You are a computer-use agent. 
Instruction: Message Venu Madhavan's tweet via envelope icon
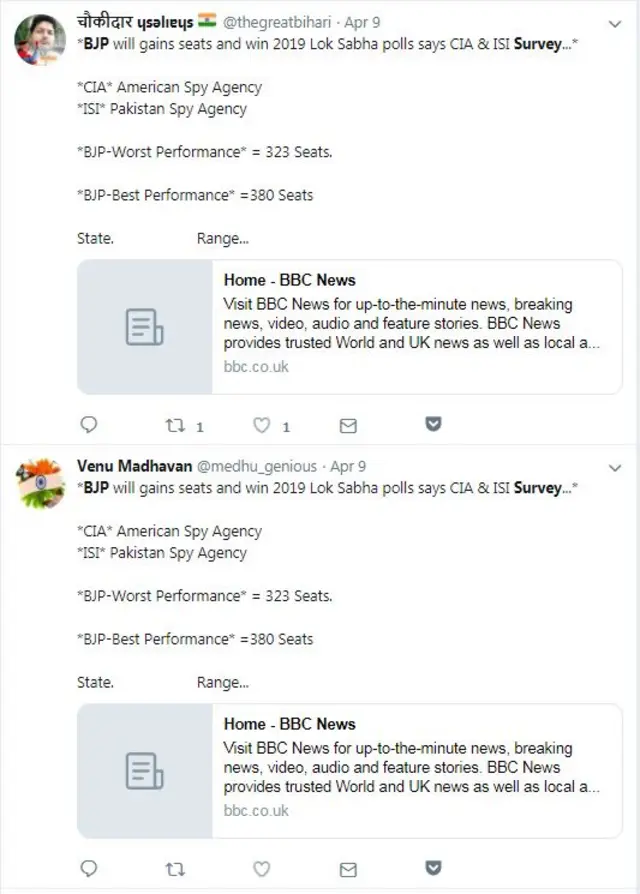coord(348,869)
